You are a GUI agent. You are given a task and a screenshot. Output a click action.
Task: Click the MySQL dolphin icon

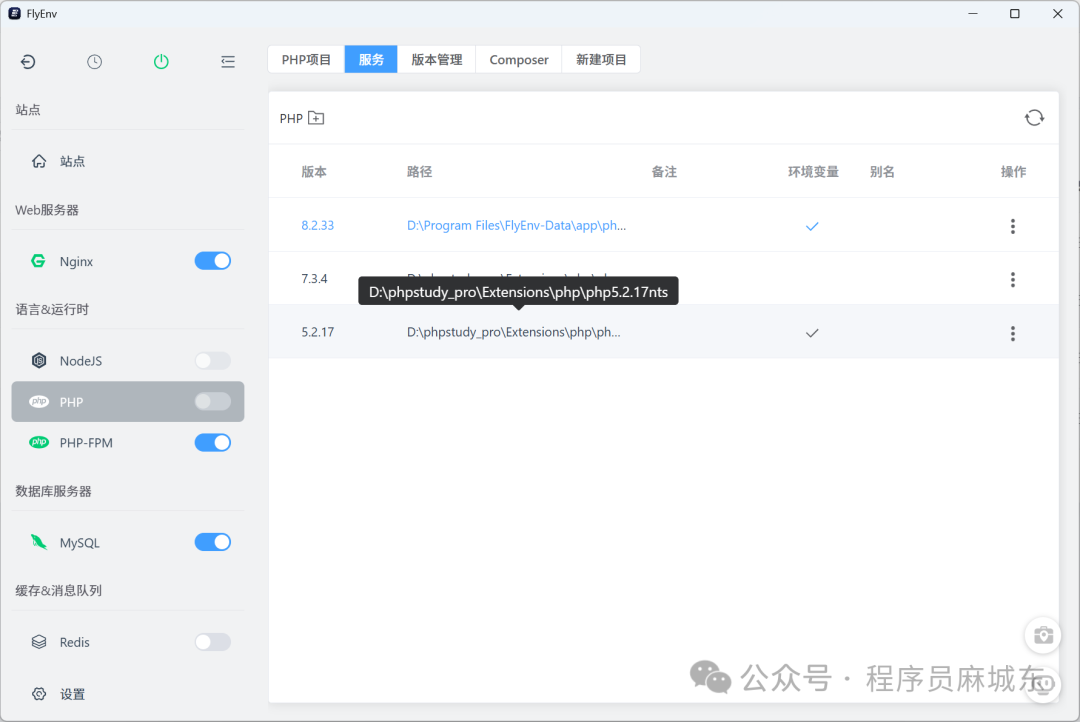(39, 542)
